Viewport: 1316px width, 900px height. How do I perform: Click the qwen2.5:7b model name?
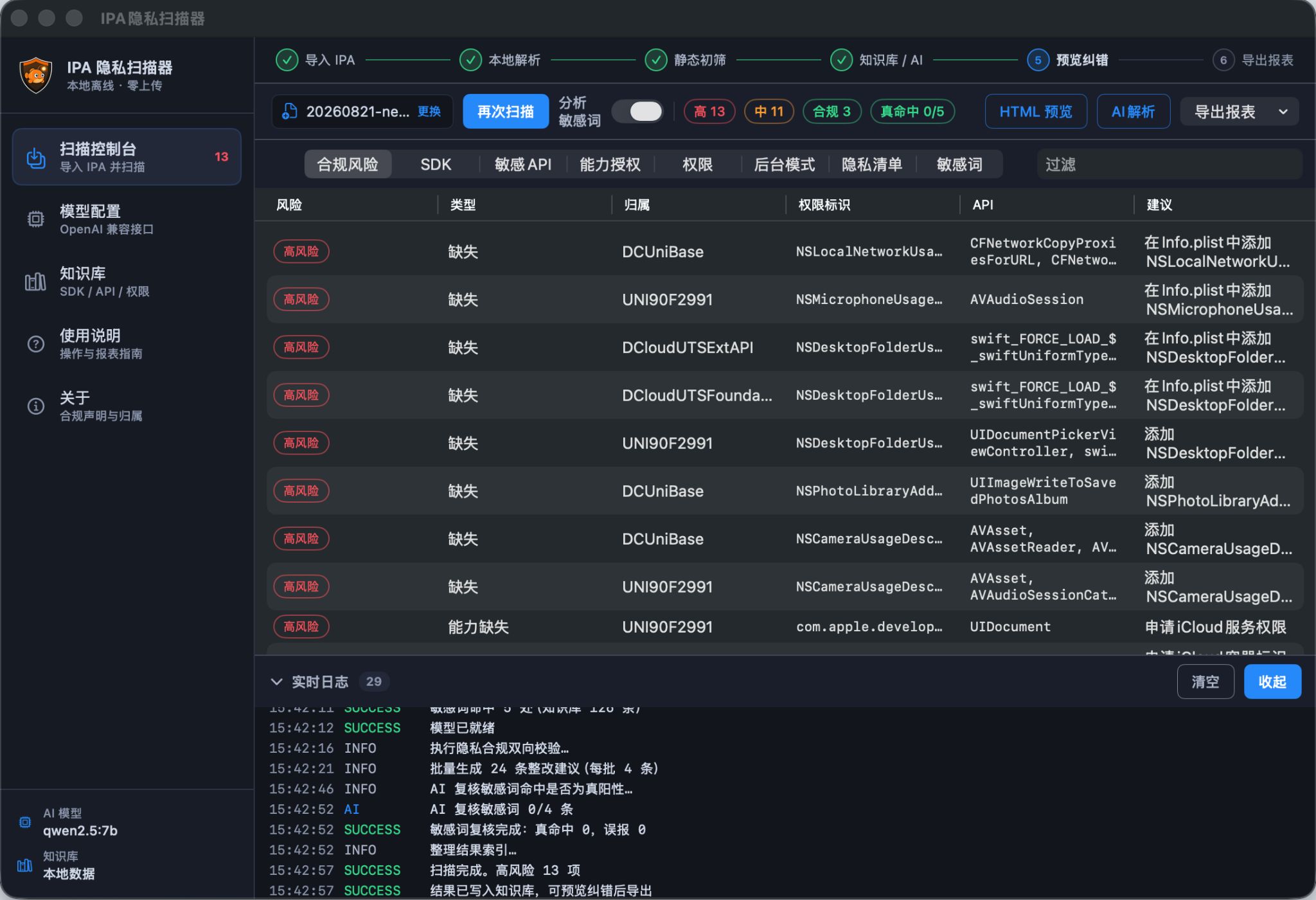80,831
